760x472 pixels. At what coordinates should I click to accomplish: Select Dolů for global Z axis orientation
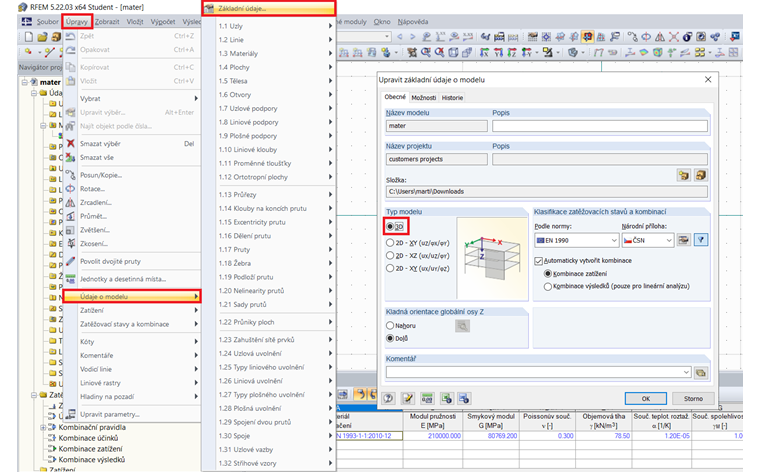[x=390, y=338]
